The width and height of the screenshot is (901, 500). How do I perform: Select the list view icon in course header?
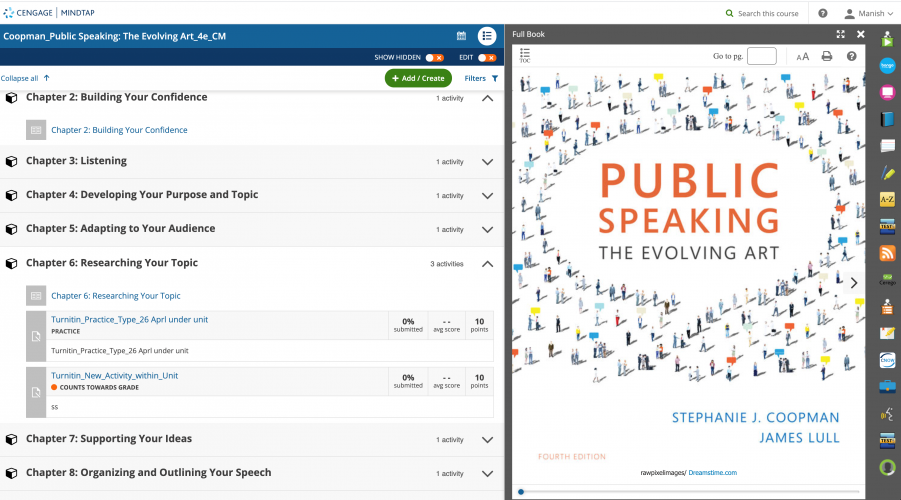click(487, 36)
